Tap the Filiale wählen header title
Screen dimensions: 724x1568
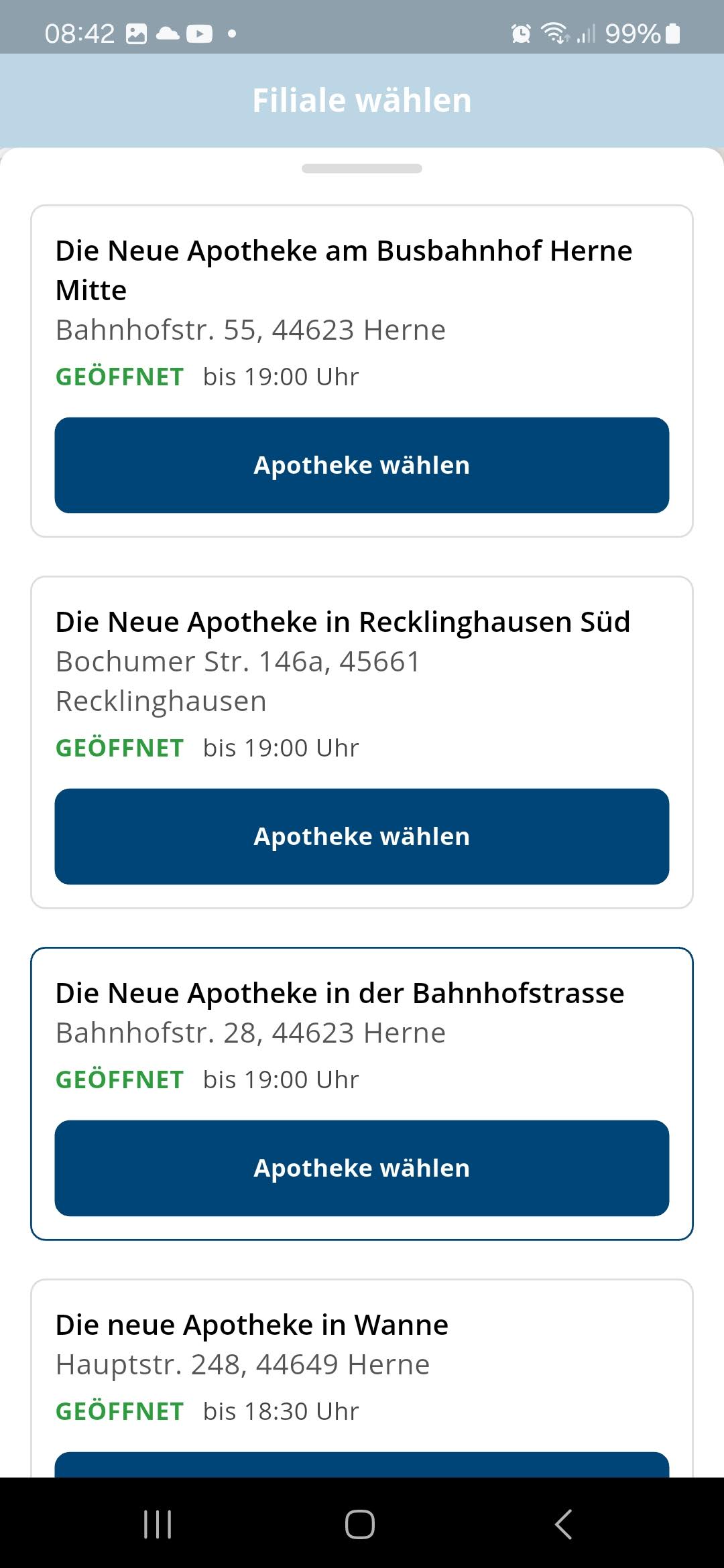coord(362,101)
